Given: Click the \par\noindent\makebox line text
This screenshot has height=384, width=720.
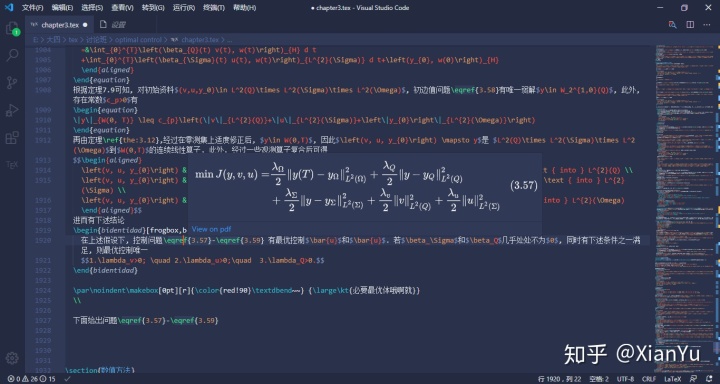Looking at the screenshot, I should pyautogui.click(x=247, y=290).
